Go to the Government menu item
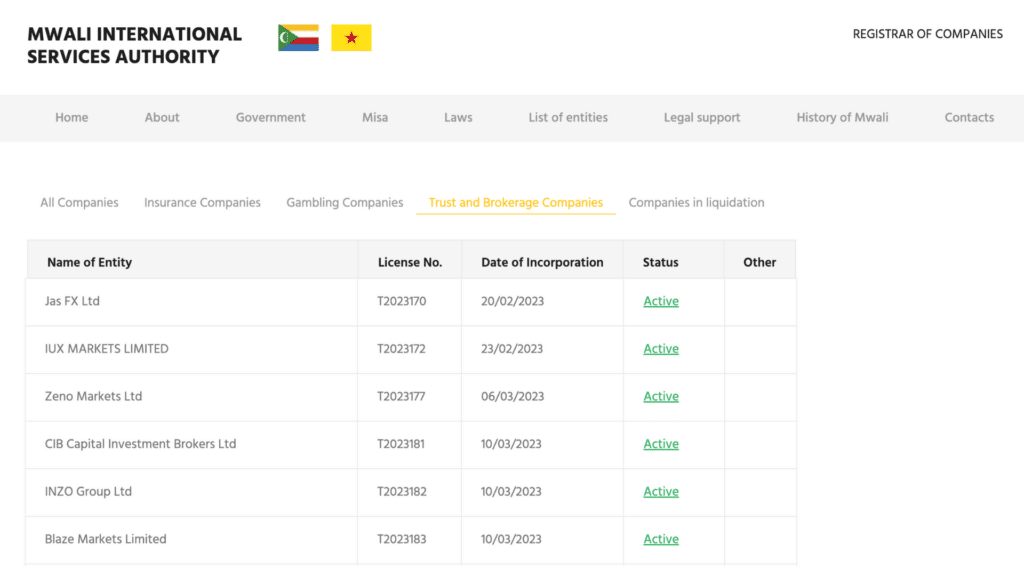1024x576 pixels. (270, 118)
